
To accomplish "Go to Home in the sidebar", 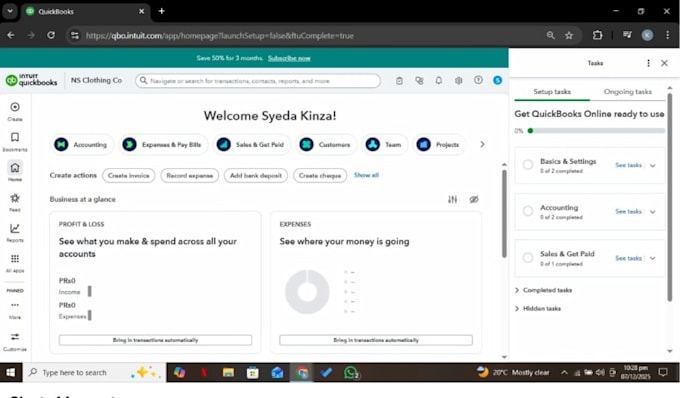I will [15, 172].
